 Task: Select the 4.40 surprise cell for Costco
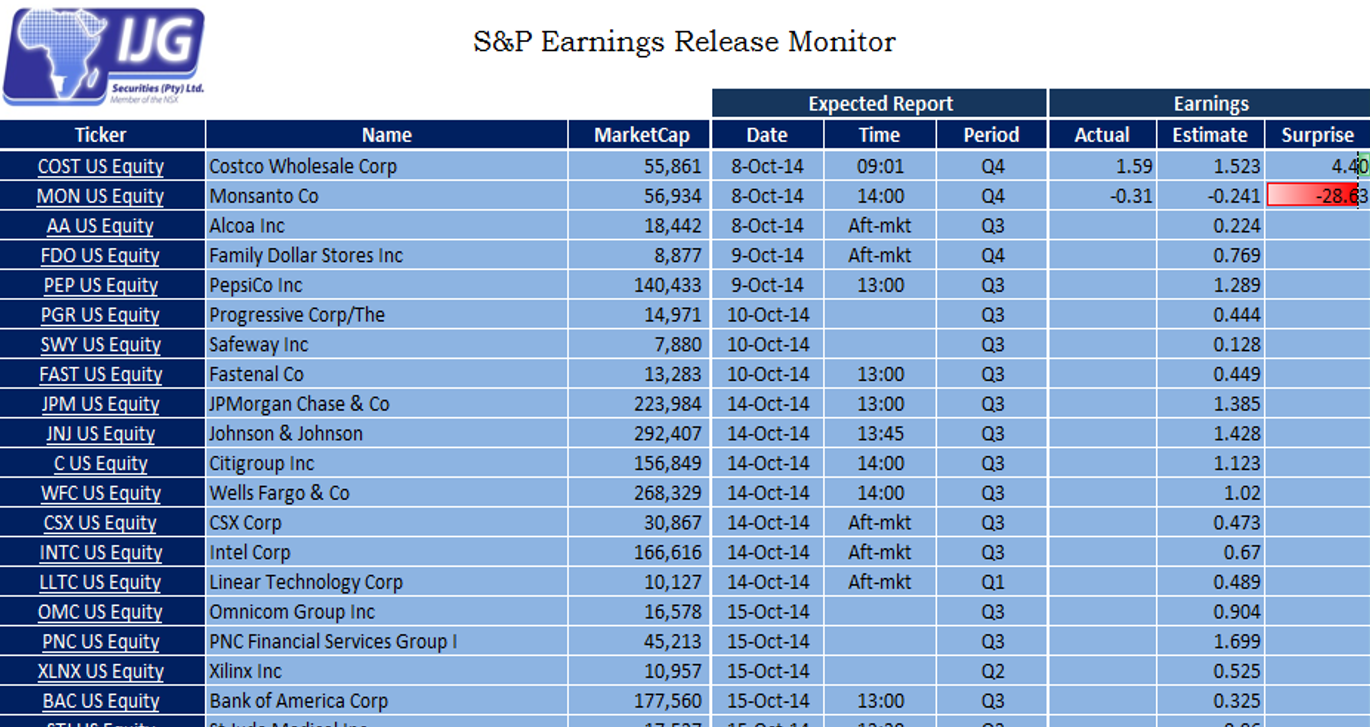pyautogui.click(x=1317, y=166)
